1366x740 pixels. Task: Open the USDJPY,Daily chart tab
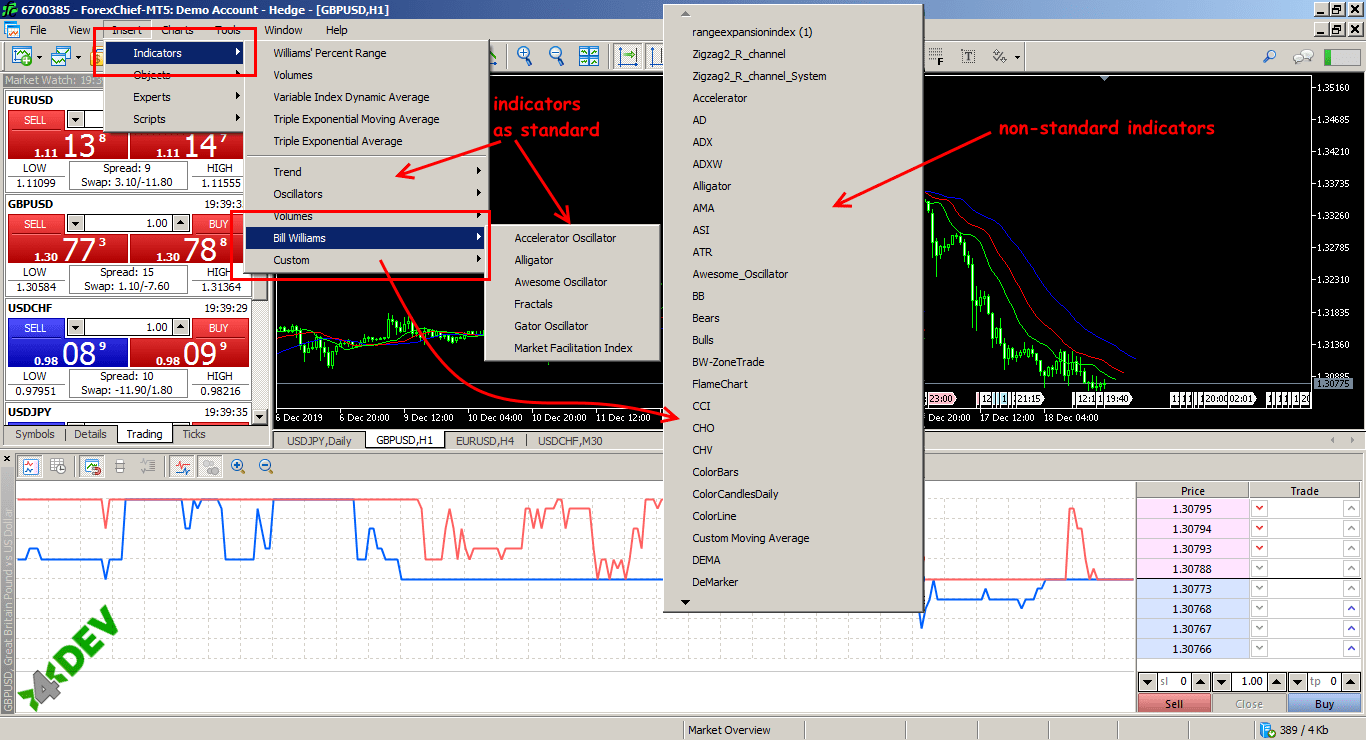click(x=319, y=440)
